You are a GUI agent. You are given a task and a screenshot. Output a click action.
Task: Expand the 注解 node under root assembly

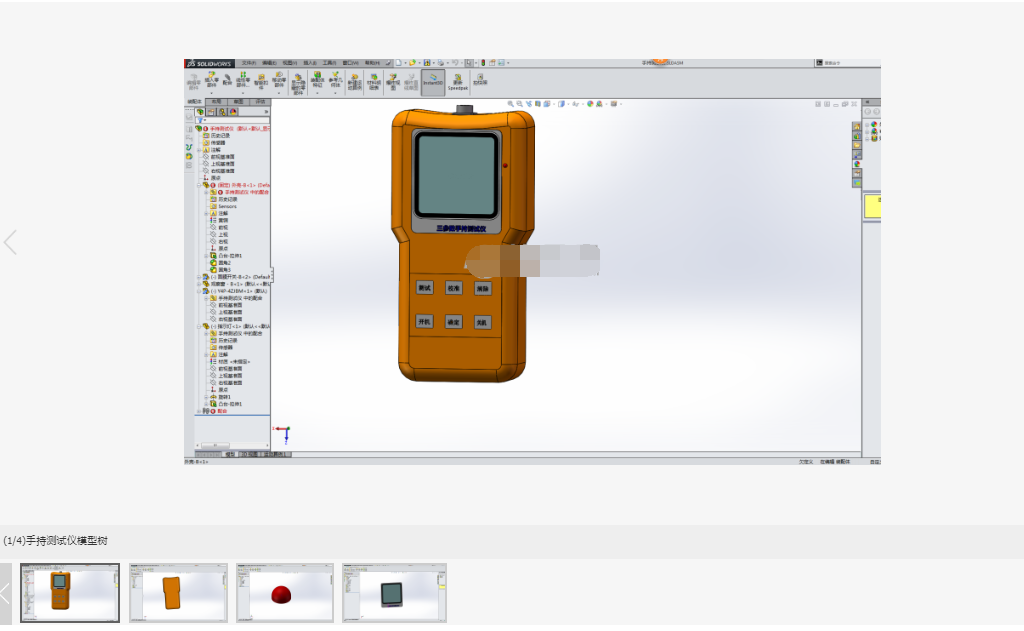(x=199, y=150)
